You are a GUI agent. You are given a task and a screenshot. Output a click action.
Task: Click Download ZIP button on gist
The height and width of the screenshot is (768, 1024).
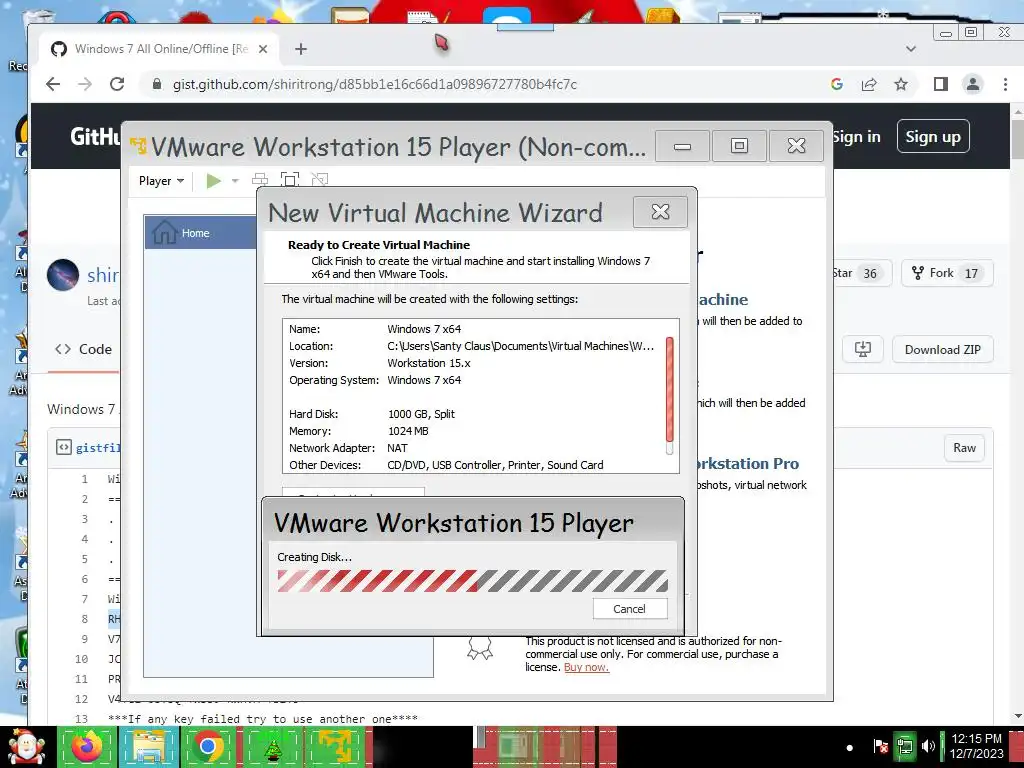pos(942,349)
